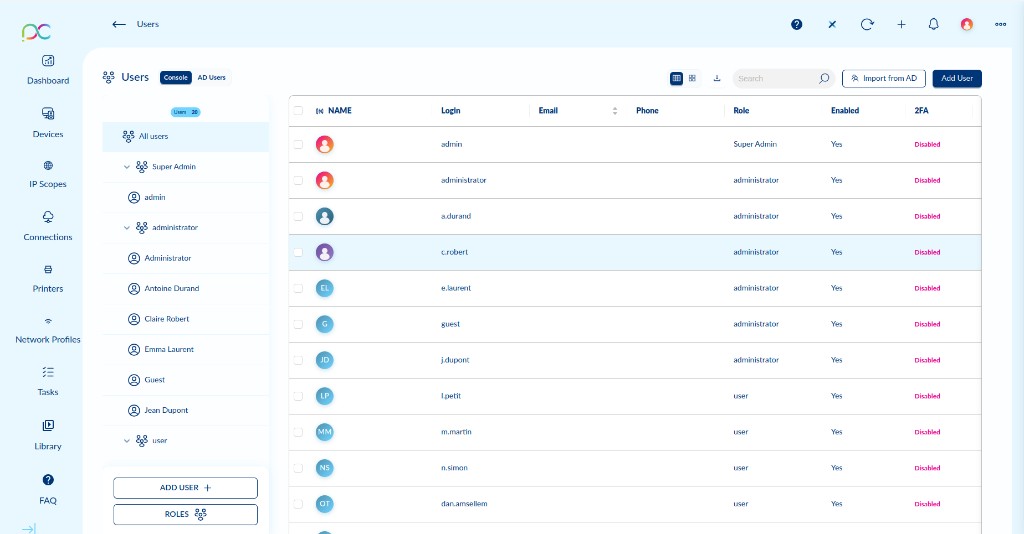
Task: Click the n.simon login cell
Action: [x=454, y=468]
